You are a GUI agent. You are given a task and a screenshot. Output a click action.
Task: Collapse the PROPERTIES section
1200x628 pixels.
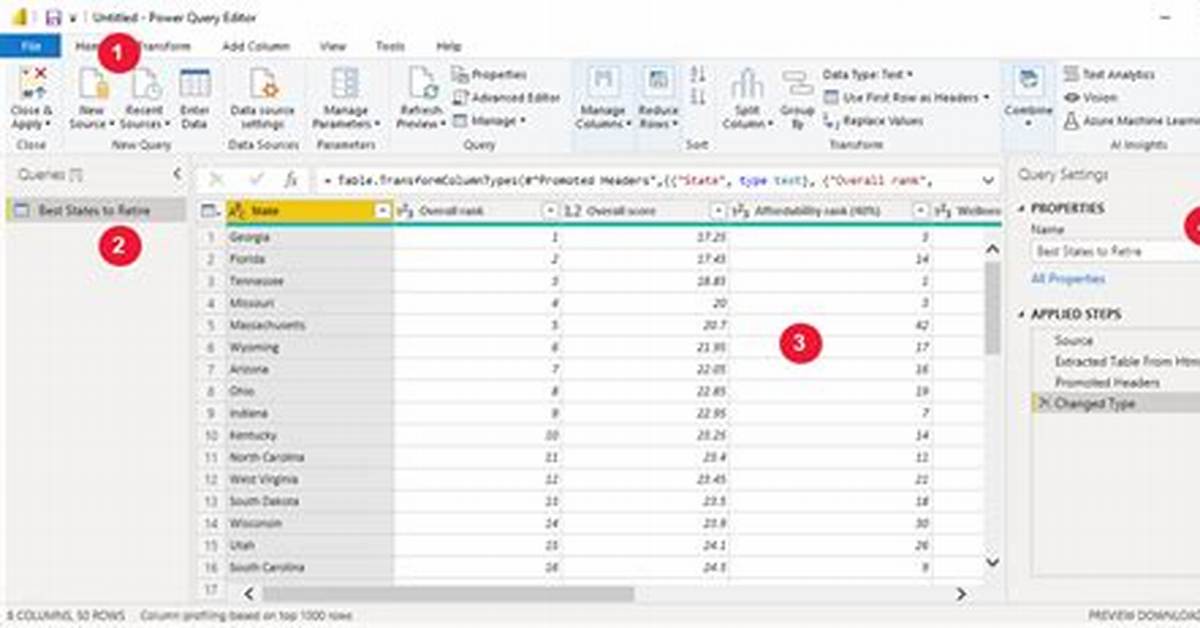1022,208
